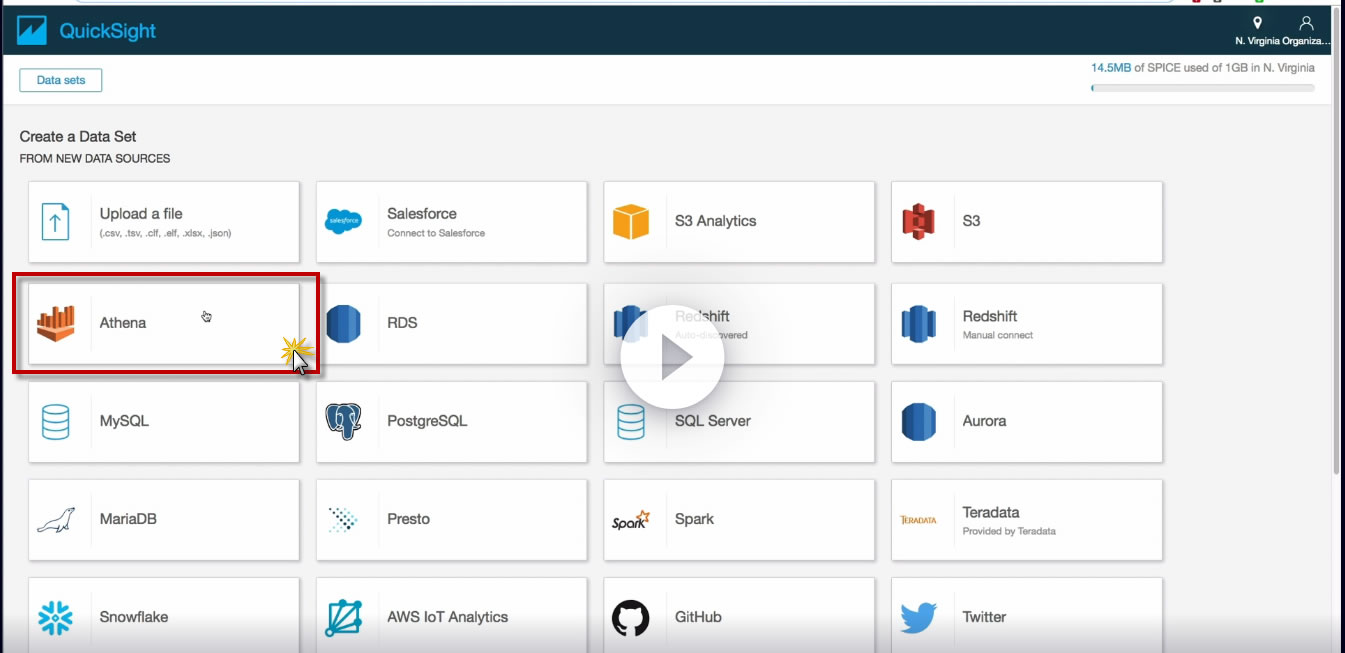Click the Snowflake icon
1345x653 pixels.
56,617
